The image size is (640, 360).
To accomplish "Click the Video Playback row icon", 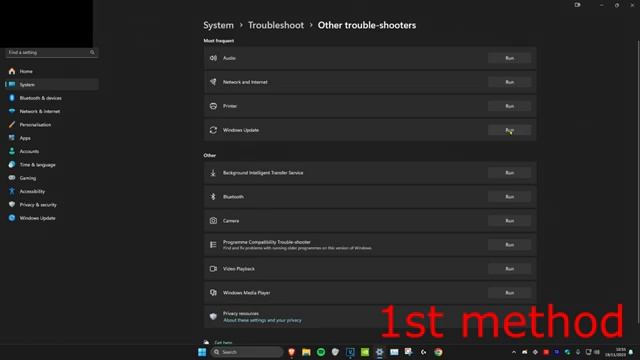I will (x=213, y=269).
